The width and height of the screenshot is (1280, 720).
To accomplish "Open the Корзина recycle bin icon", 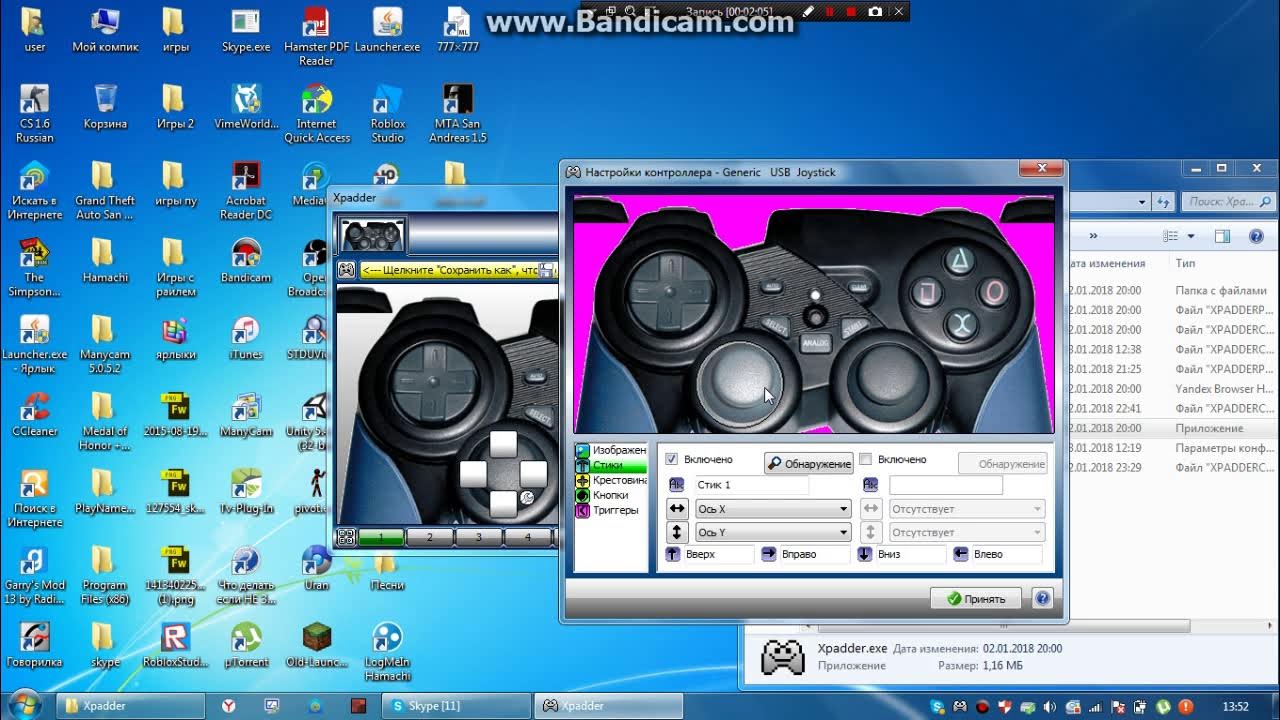I will (105, 108).
